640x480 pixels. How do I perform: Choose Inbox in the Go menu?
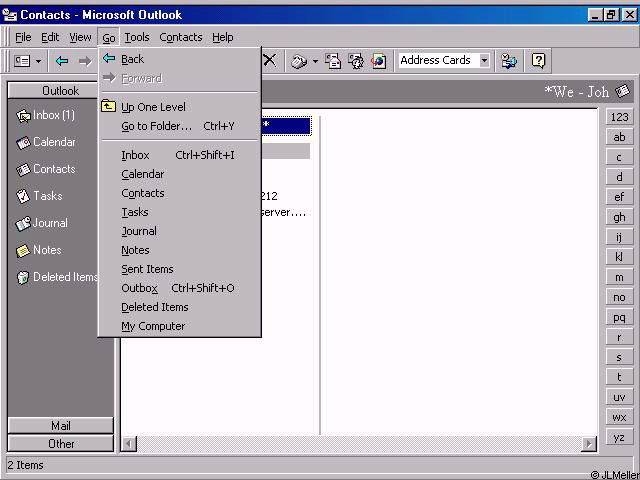(x=180, y=155)
